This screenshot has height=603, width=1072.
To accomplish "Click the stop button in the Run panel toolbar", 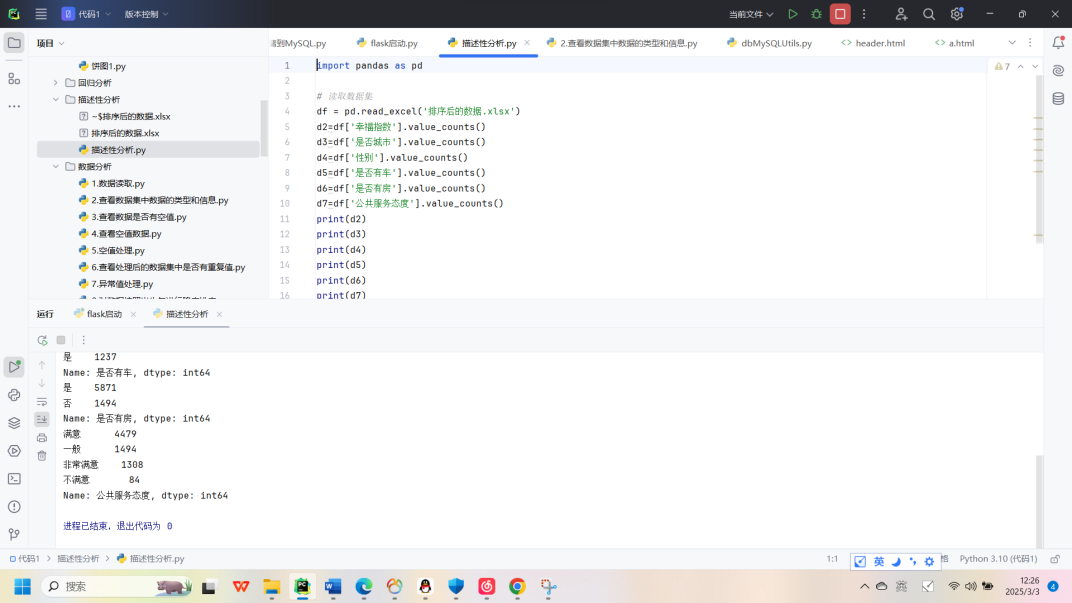I will (61, 340).
